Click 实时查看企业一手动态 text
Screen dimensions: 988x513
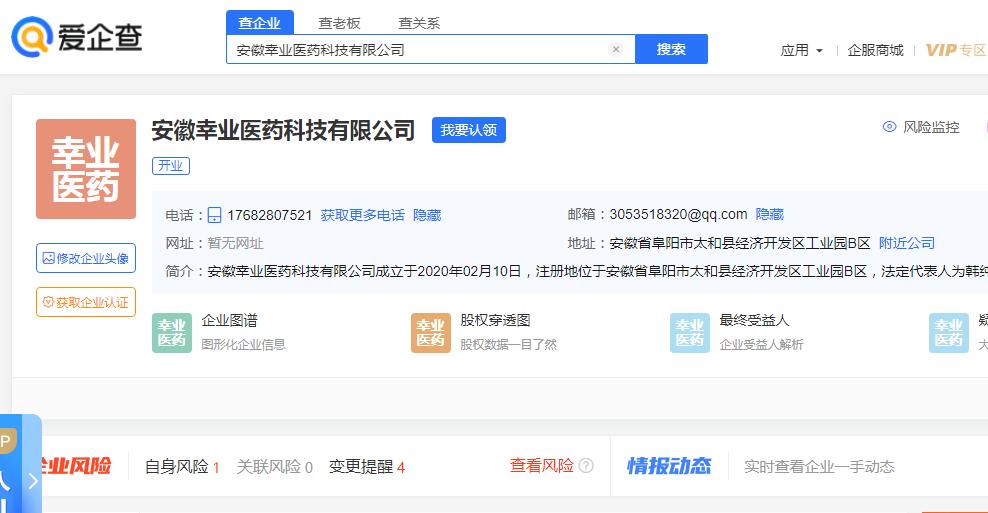pos(819,466)
